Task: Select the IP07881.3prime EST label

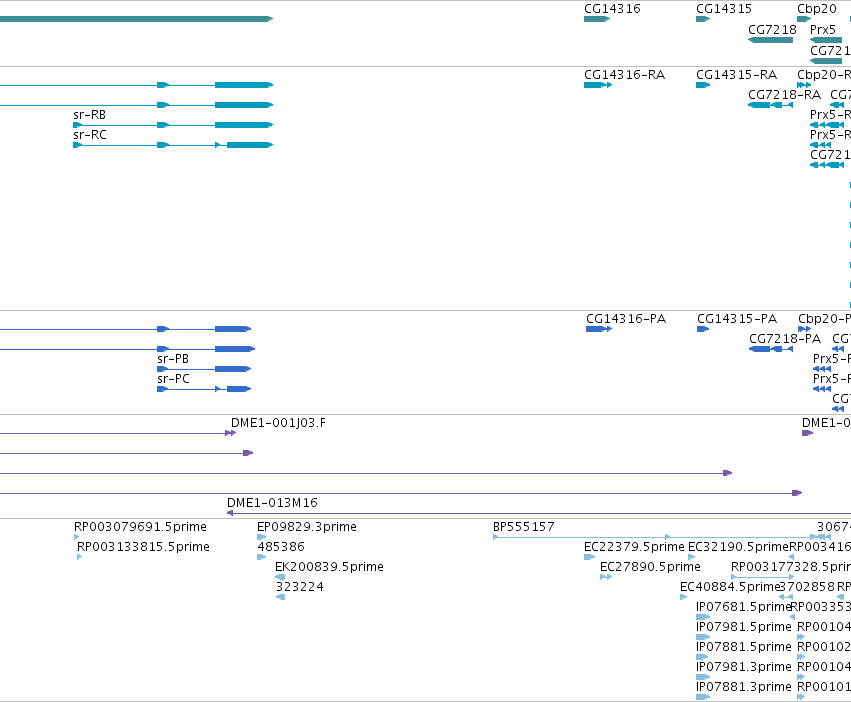Action: click(x=744, y=687)
